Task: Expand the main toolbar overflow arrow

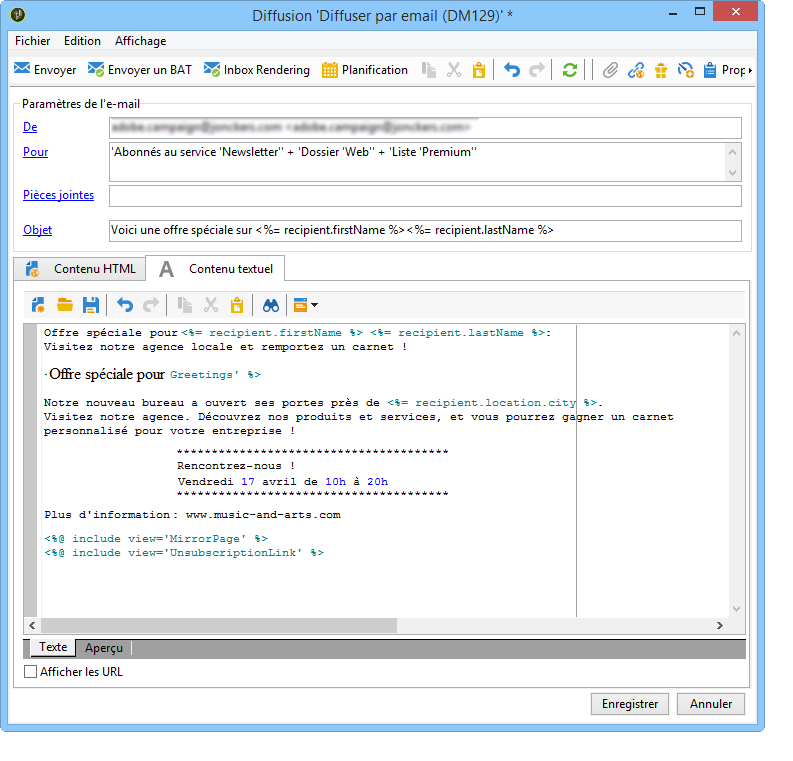Action: 750,70
